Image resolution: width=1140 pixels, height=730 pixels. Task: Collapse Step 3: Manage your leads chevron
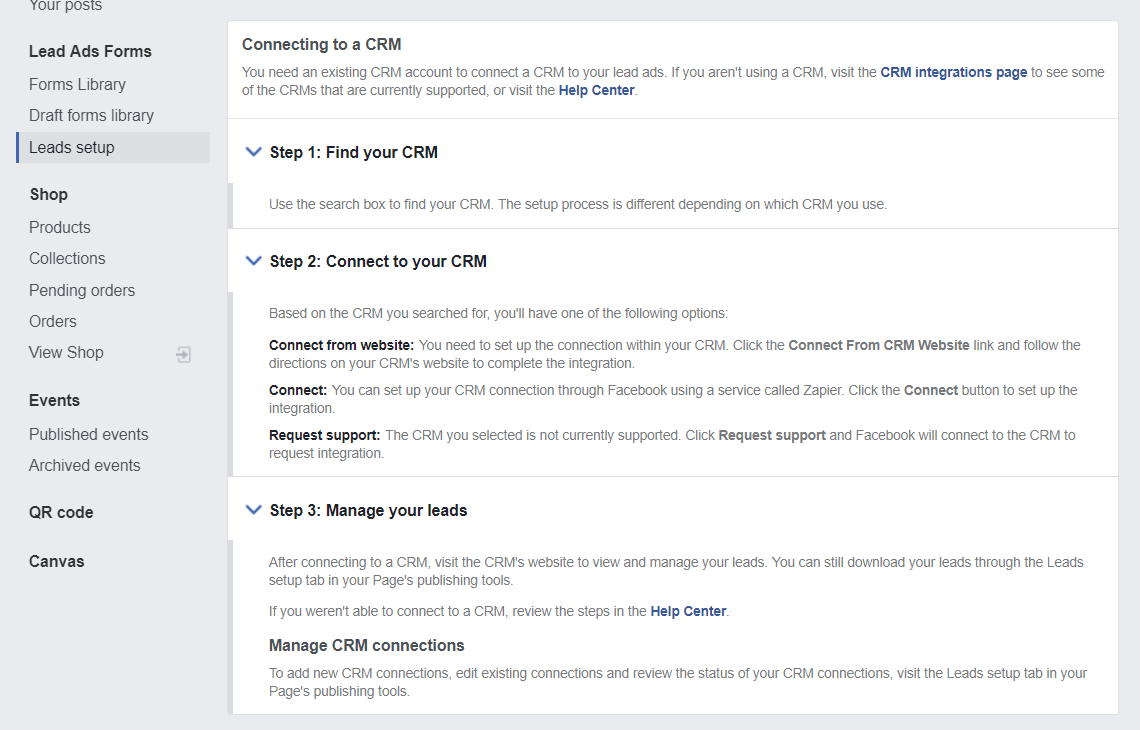pyautogui.click(x=253, y=510)
